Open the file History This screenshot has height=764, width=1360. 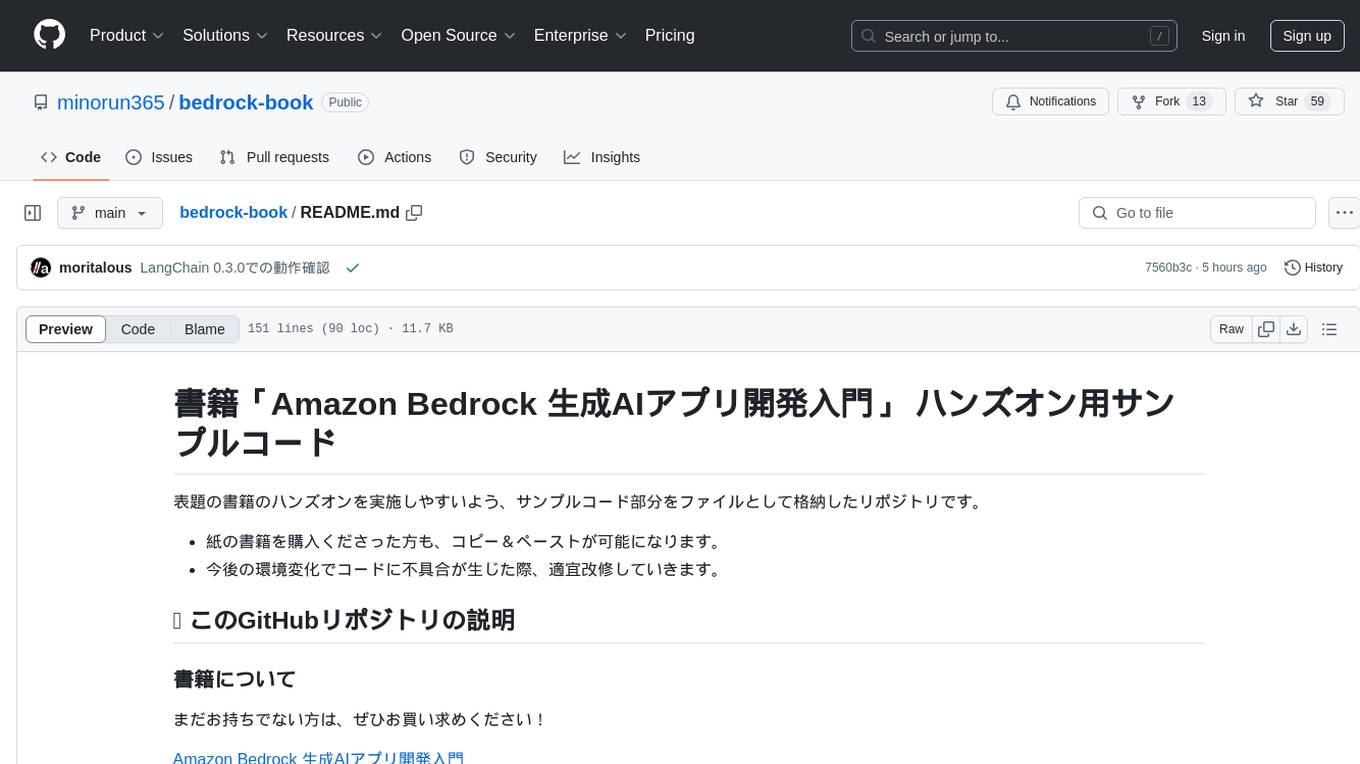[1313, 268]
